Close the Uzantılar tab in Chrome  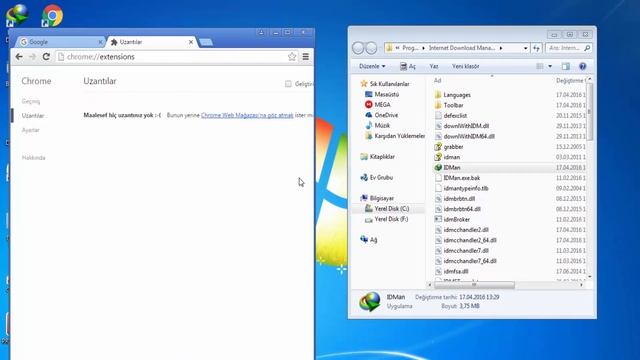191,42
